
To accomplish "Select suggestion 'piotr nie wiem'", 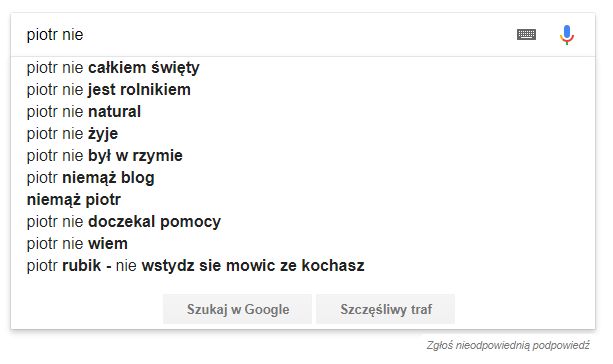I will (x=303, y=244).
